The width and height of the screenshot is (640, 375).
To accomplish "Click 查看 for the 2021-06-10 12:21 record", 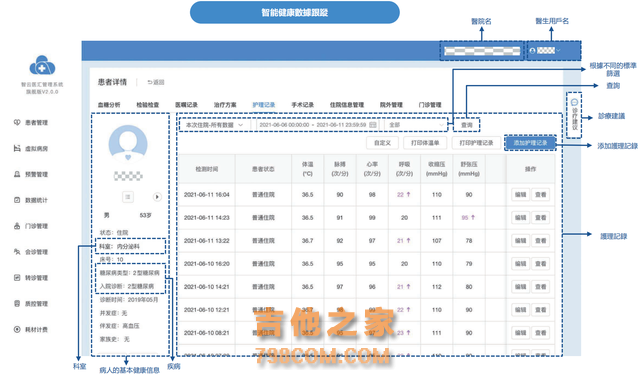I will [x=541, y=310].
